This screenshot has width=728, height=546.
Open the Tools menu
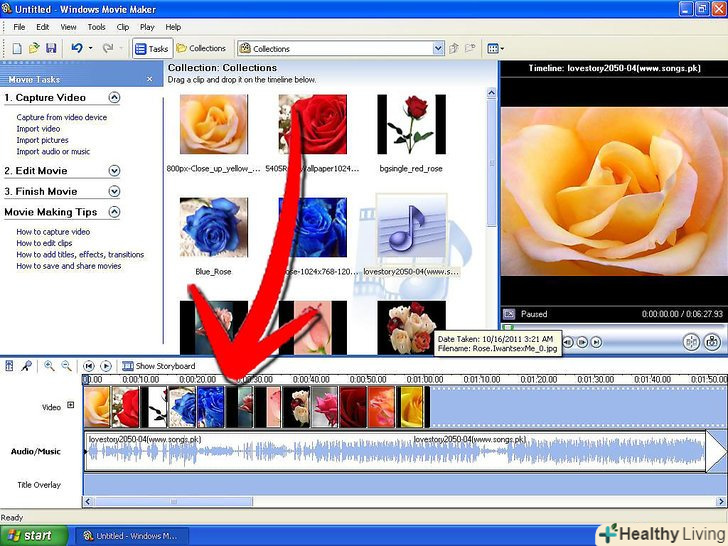(96, 27)
